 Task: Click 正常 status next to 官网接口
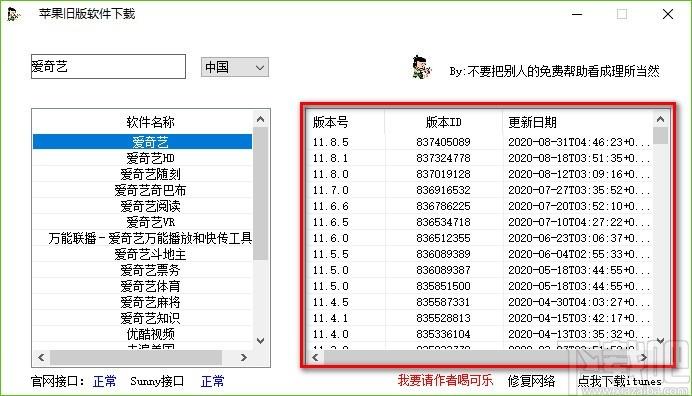click(105, 381)
